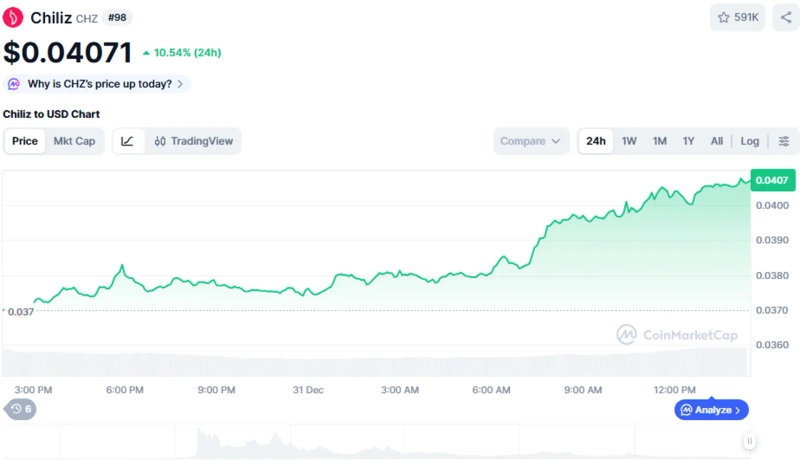Open chart settings sliders icon
This screenshot has width=800, height=460.
click(784, 141)
